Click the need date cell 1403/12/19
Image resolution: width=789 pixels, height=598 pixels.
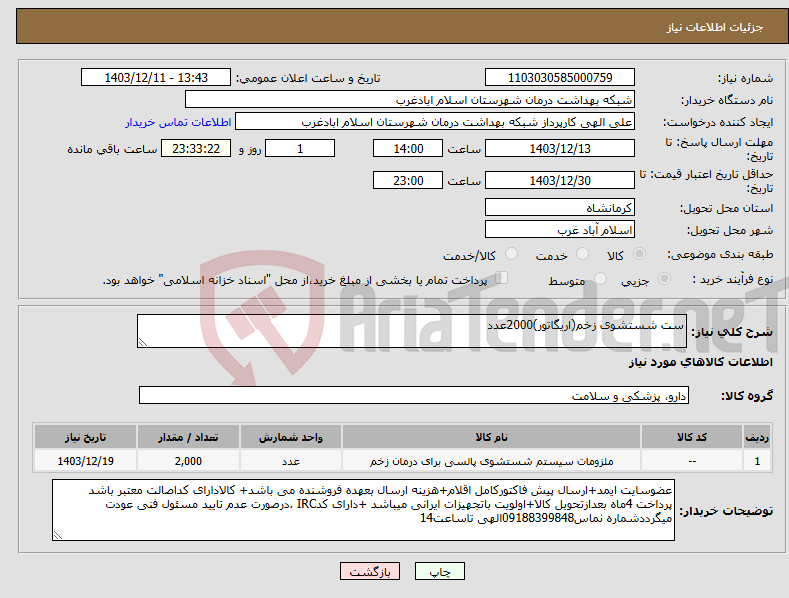click(x=86, y=461)
